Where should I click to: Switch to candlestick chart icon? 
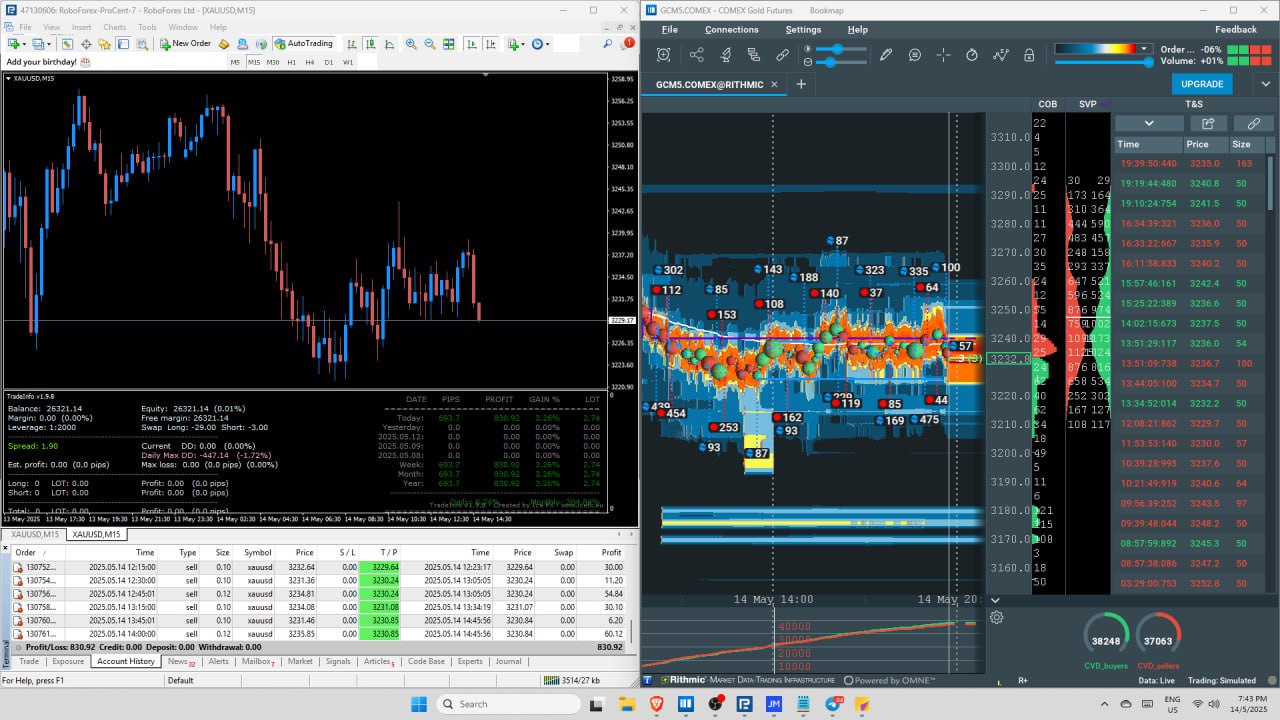(x=370, y=44)
